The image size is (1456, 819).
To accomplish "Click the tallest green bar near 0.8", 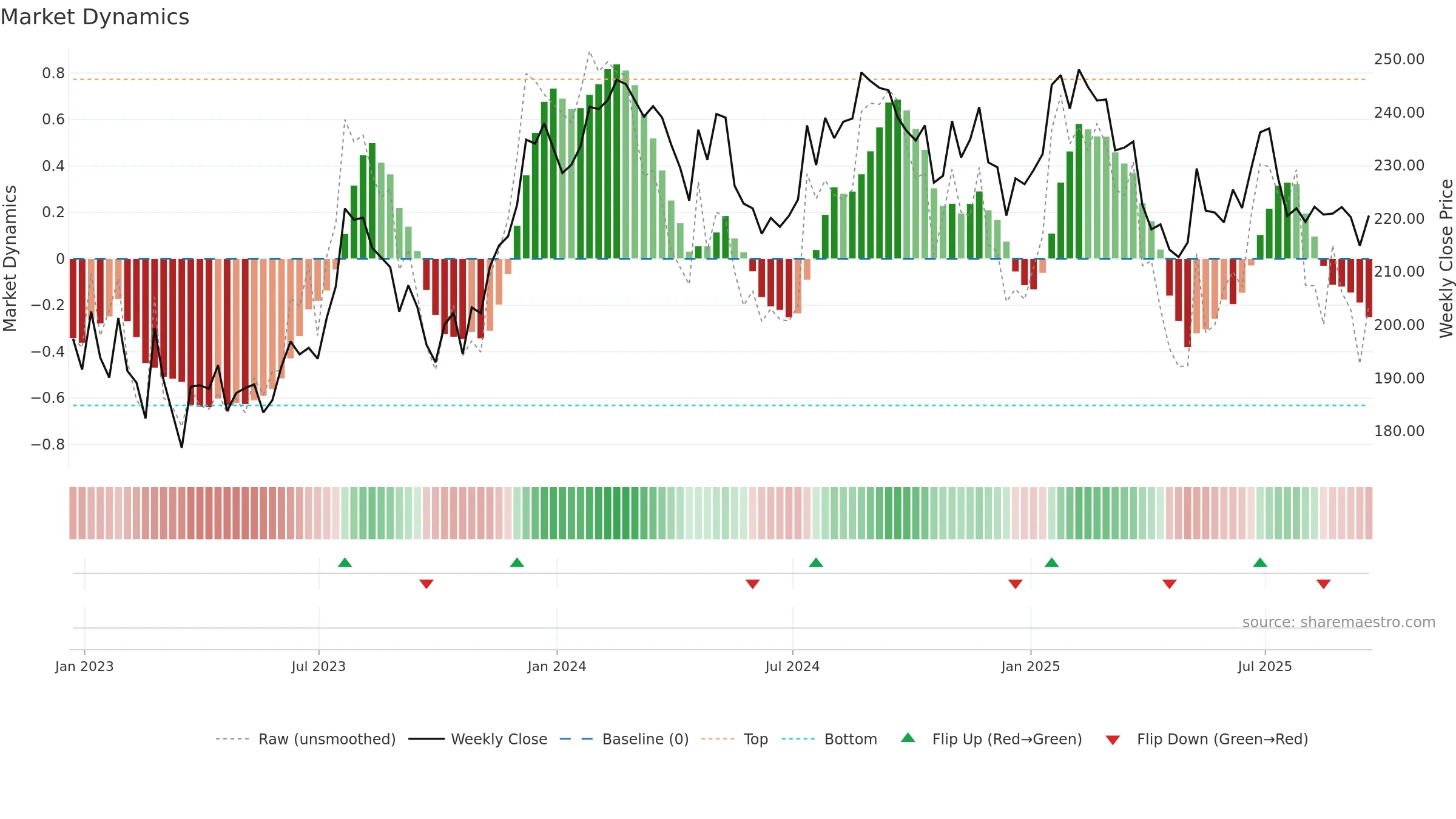I will coord(616,161).
